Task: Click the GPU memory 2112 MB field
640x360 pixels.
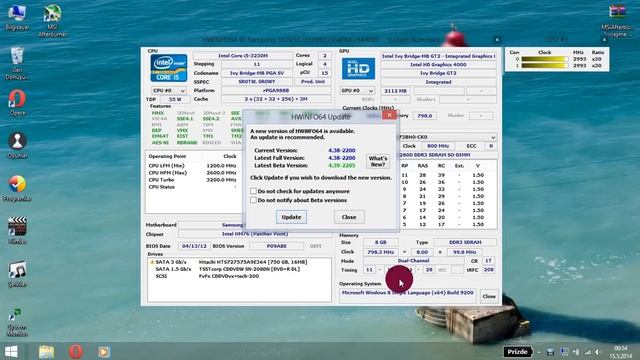Action: 396,91
